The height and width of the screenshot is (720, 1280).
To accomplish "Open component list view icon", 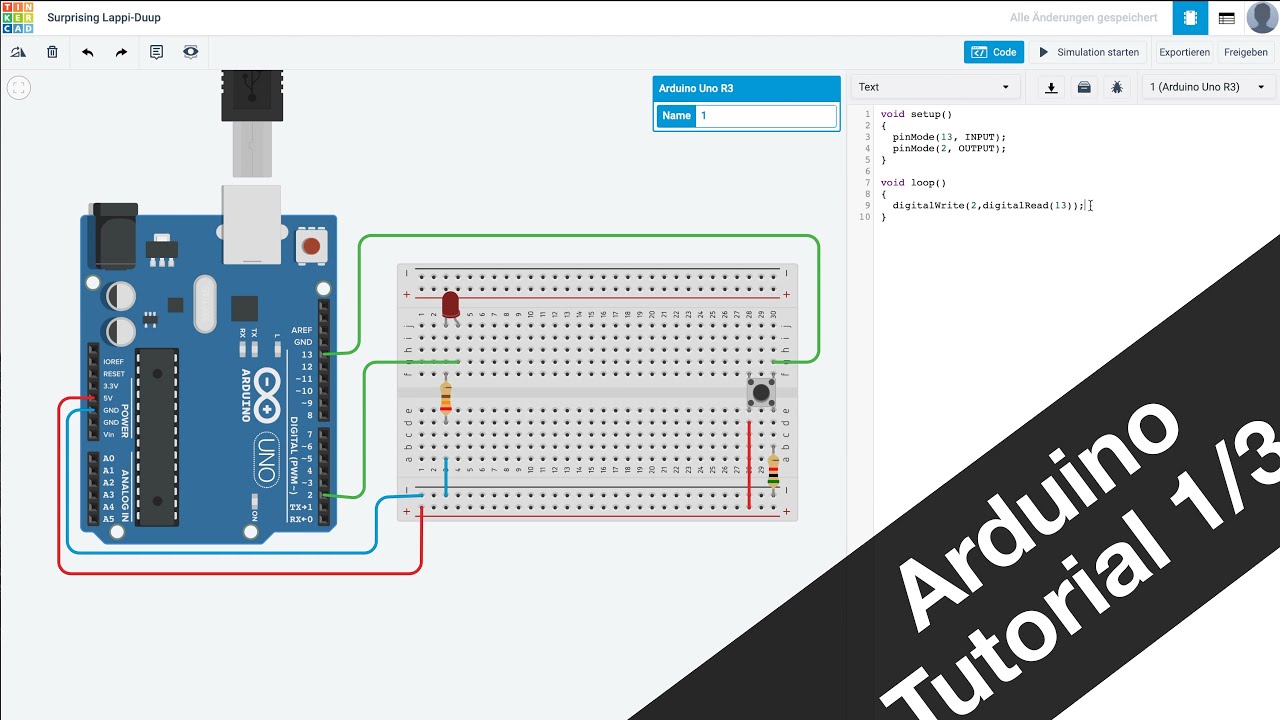I will click(1226, 18).
